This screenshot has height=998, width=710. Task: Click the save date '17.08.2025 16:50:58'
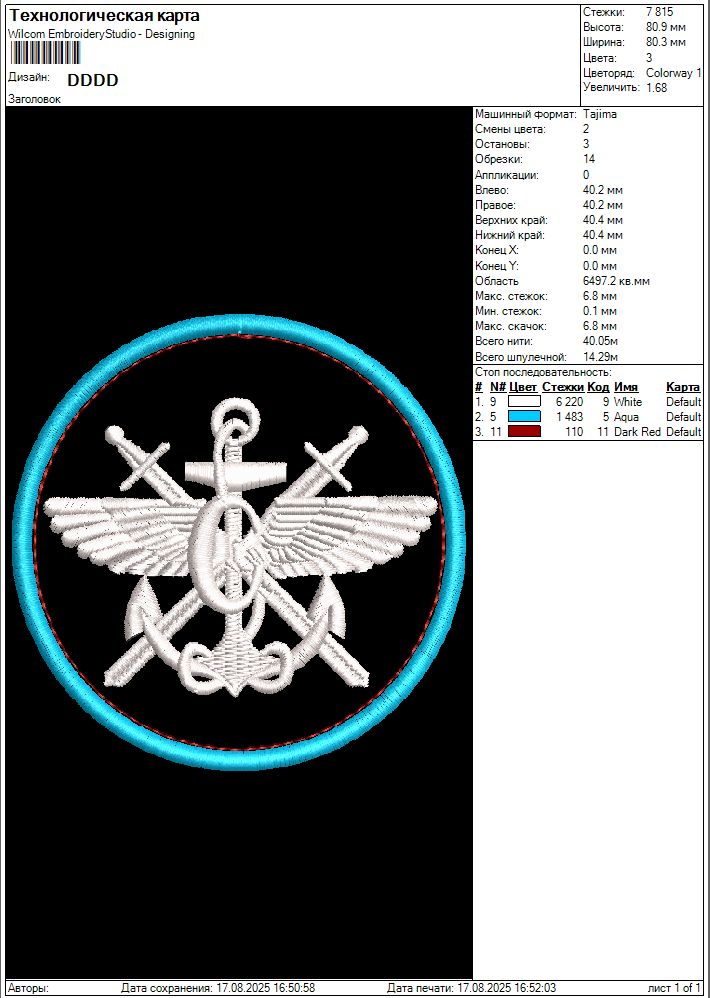click(266, 988)
